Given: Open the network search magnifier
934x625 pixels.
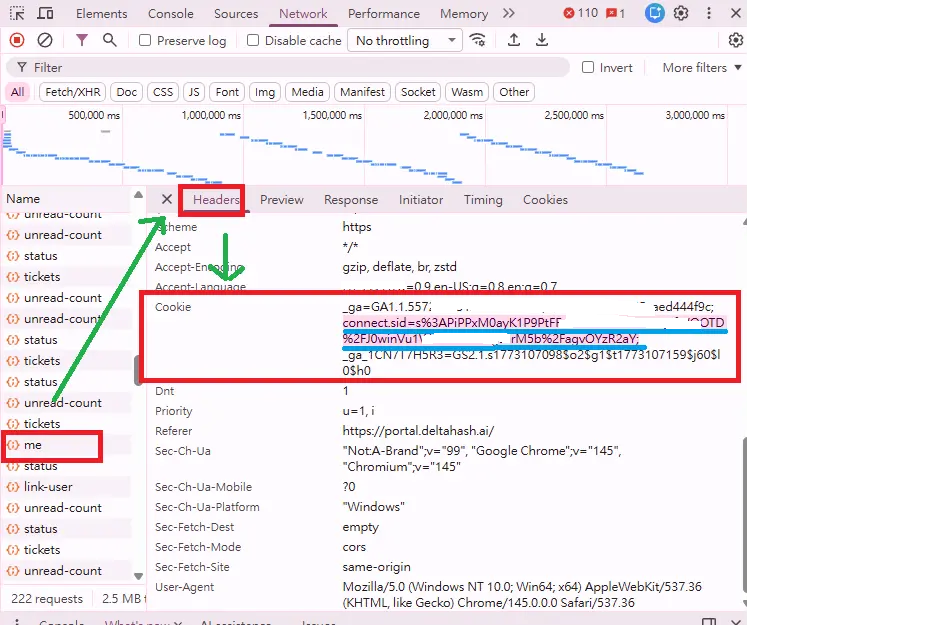Looking at the screenshot, I should coord(110,40).
